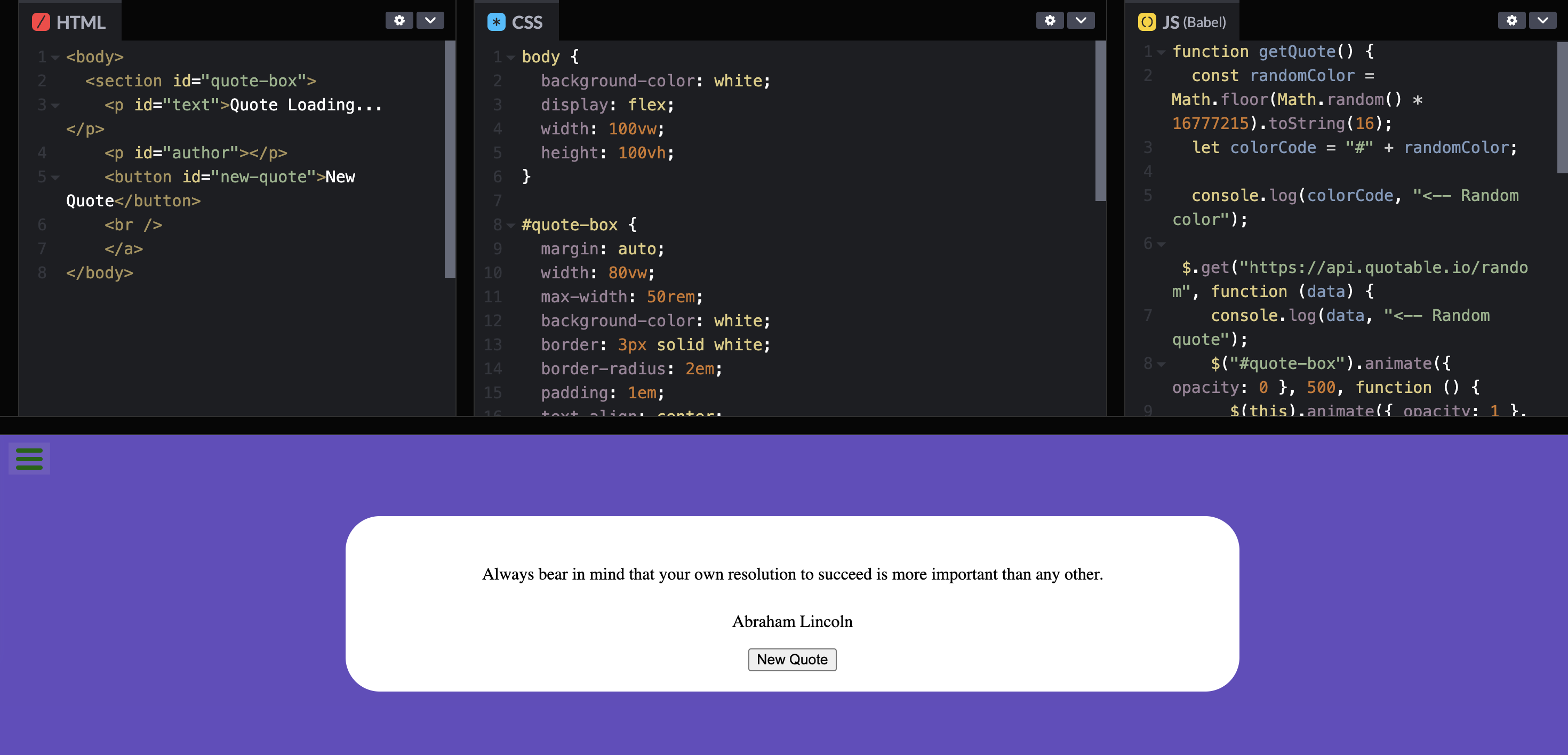Screen dimensions: 1568x755
Task: Click the Abraham Lincoln author text
Action: click(792, 622)
